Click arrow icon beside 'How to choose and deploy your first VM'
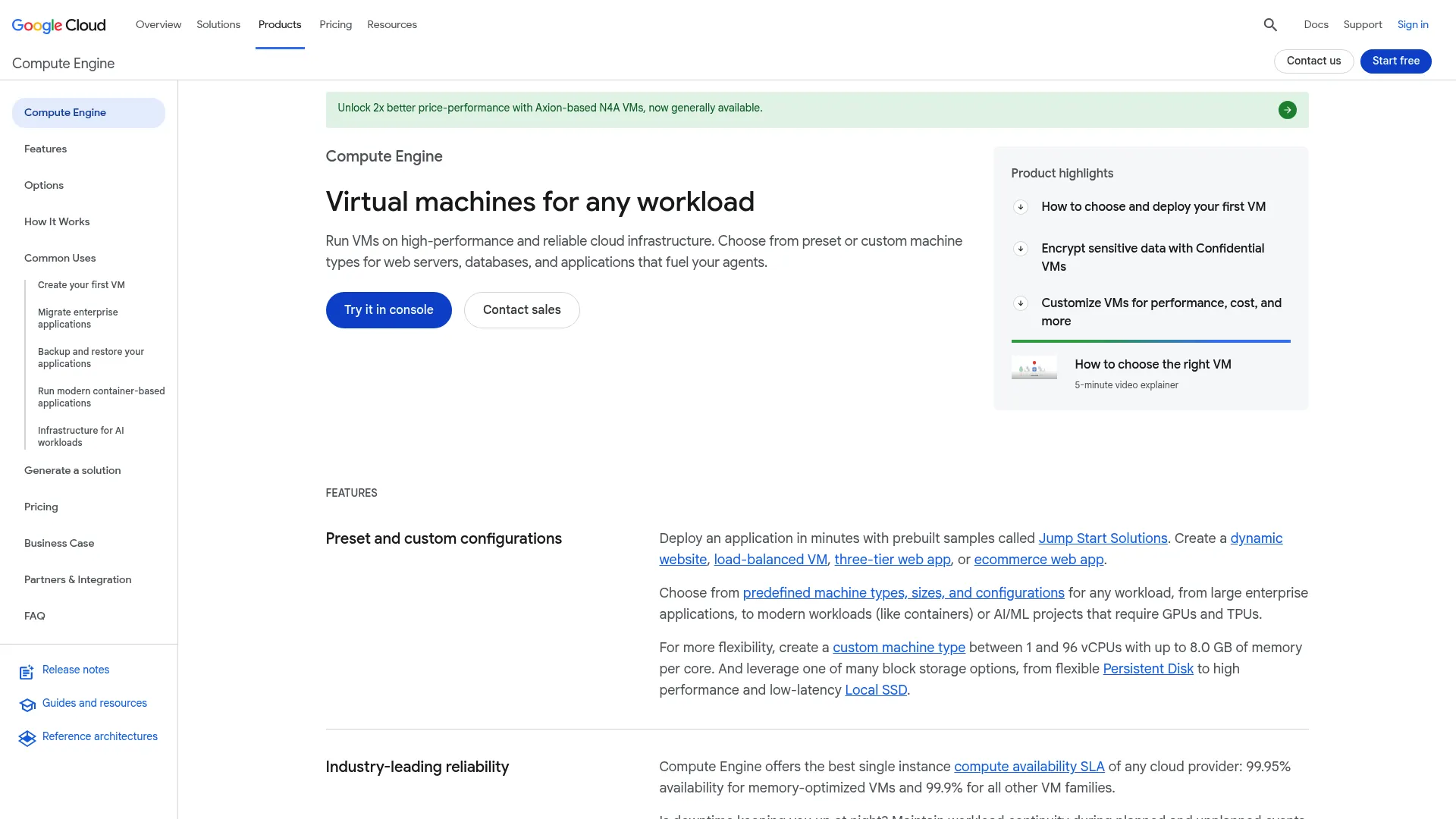This screenshot has width=1456, height=819. (x=1021, y=207)
